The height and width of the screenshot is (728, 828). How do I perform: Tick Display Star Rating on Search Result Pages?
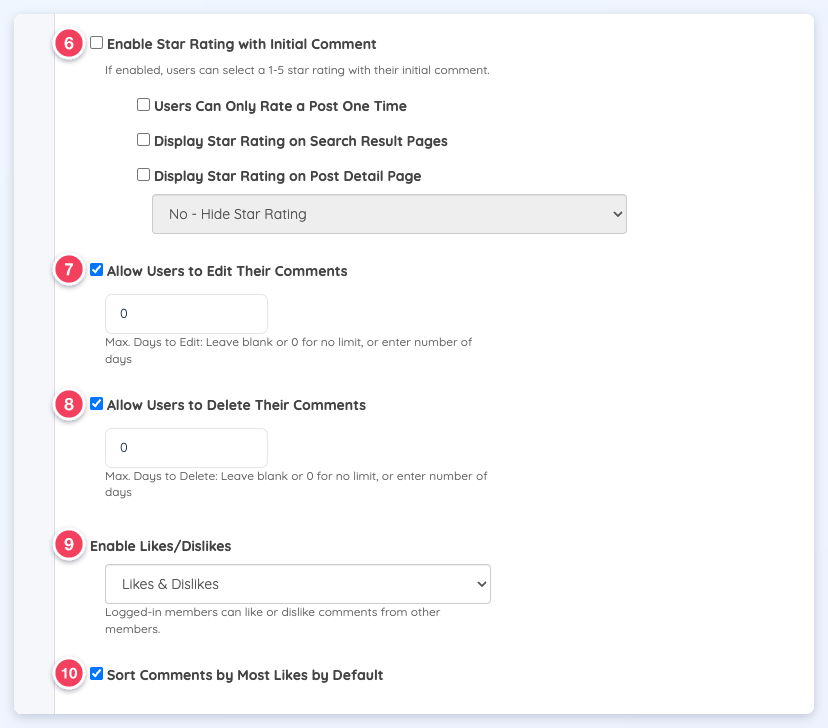coord(143,139)
